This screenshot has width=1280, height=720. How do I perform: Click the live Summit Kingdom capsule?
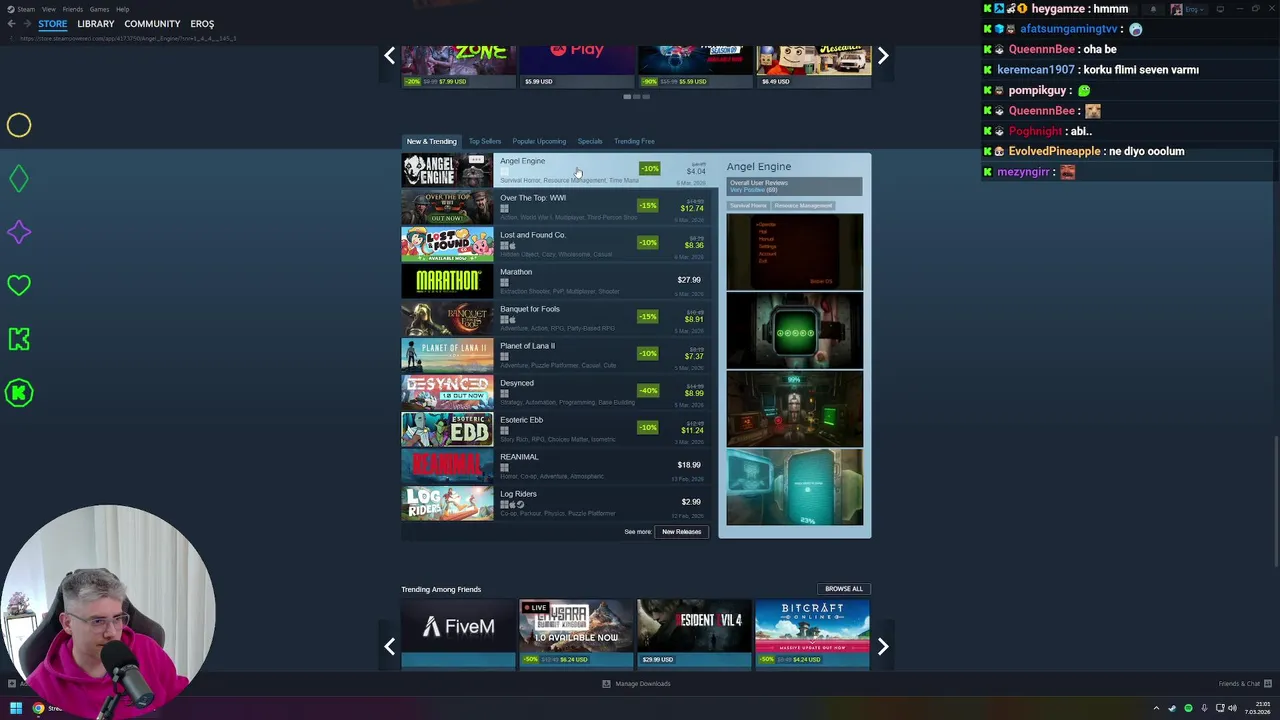tap(576, 633)
